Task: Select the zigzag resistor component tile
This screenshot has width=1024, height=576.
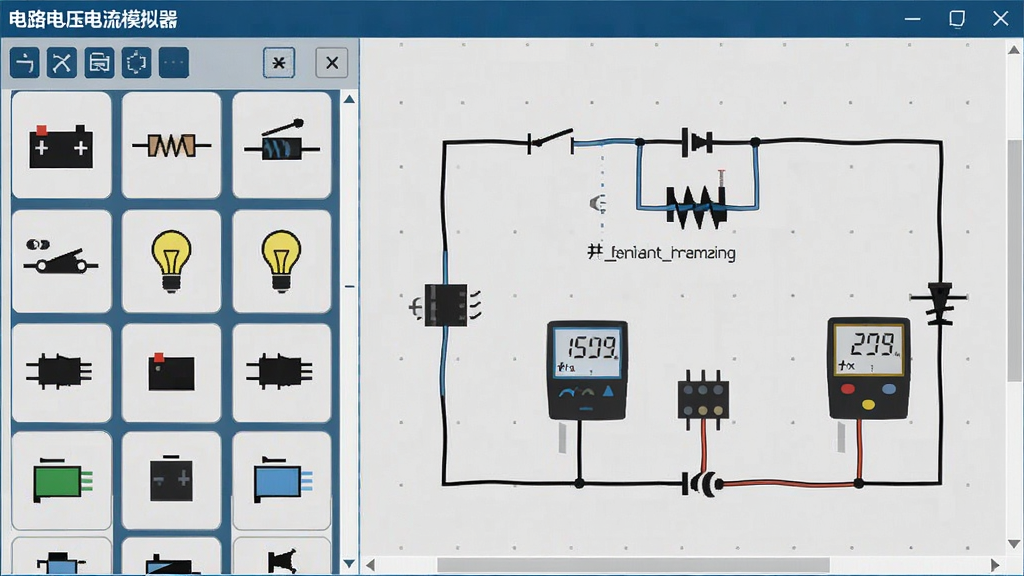Action: (x=172, y=145)
